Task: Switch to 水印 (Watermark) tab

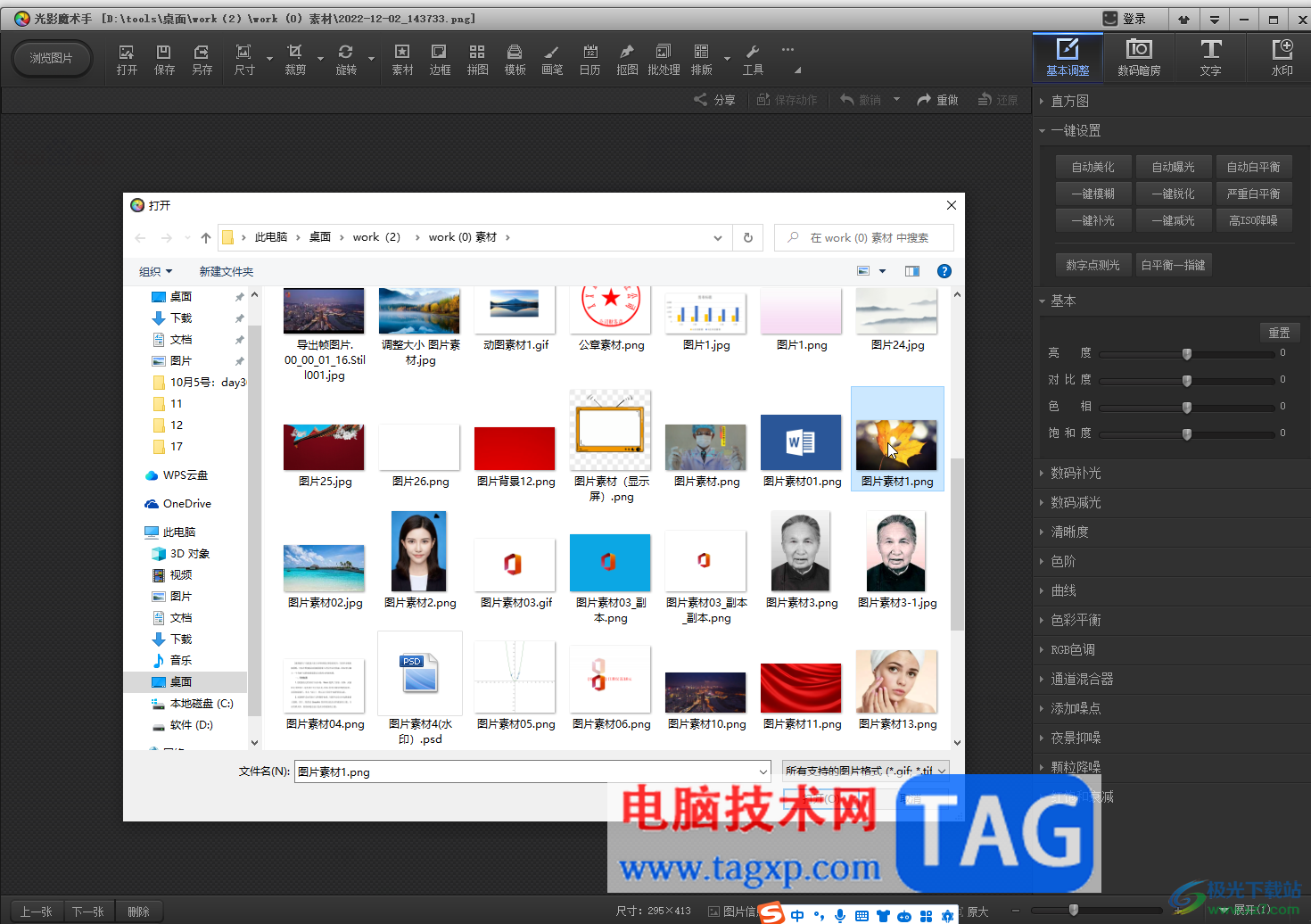Action: coord(1282,57)
